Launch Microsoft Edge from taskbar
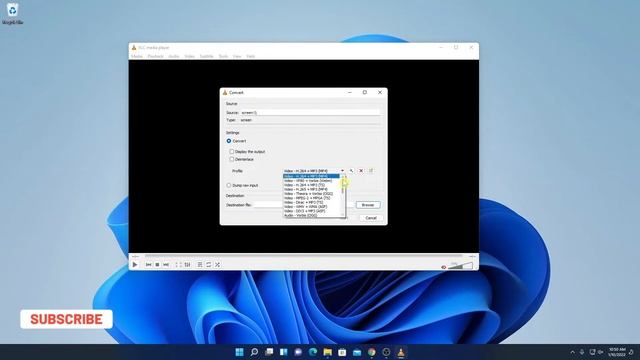Image resolution: width=640 pixels, height=360 pixels. 313,352
